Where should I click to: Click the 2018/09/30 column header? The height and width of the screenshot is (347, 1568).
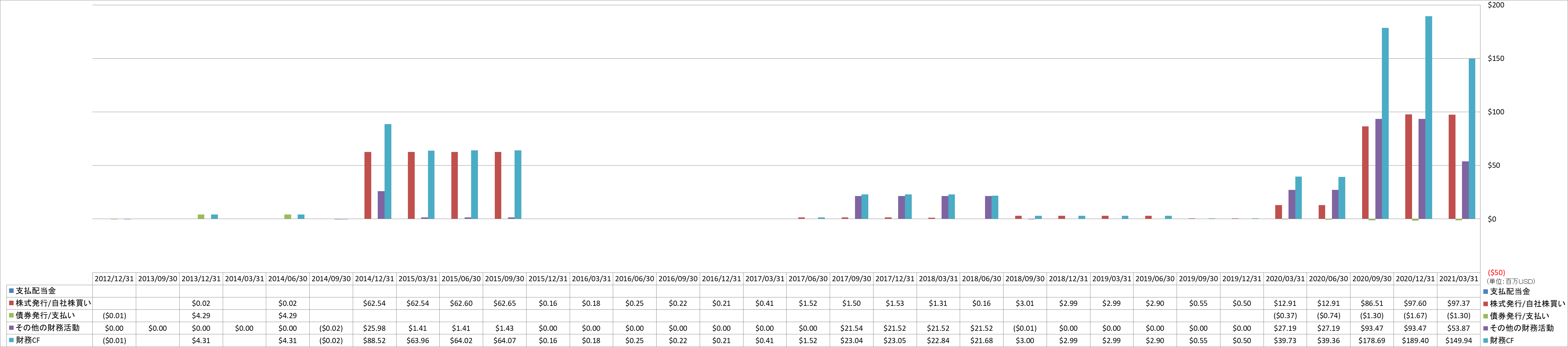pyautogui.click(x=1025, y=279)
